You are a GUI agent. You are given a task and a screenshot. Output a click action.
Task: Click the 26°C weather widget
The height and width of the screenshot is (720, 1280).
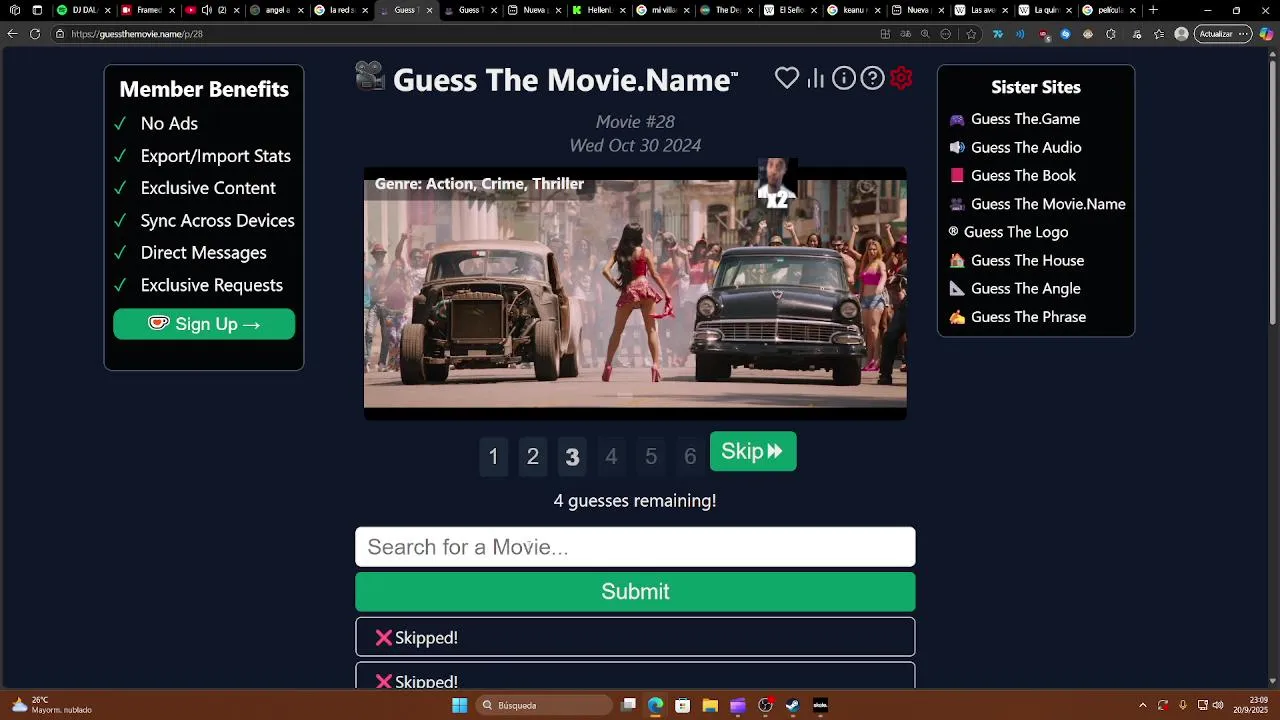point(50,705)
